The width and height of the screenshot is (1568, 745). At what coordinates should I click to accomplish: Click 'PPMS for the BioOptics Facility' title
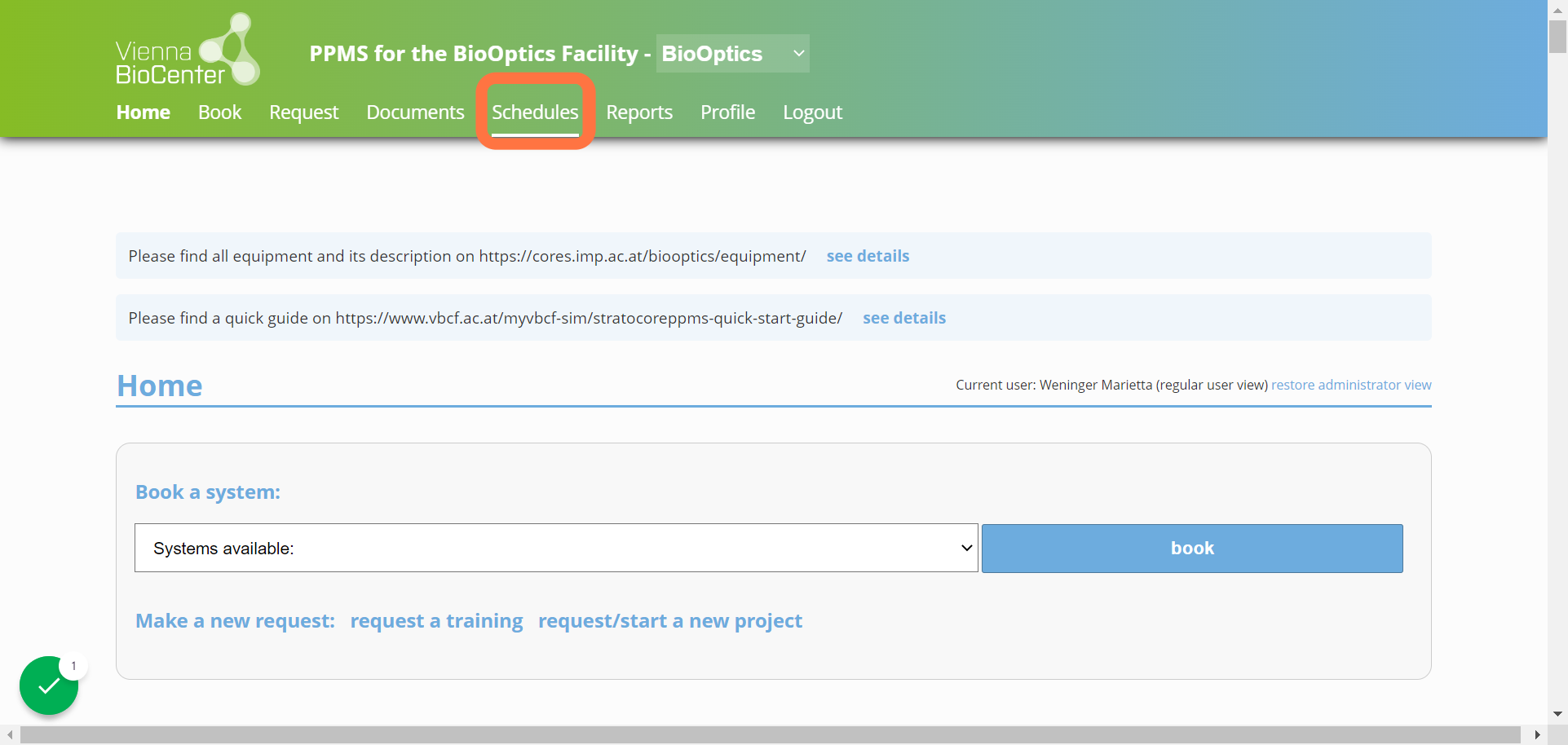[x=474, y=54]
